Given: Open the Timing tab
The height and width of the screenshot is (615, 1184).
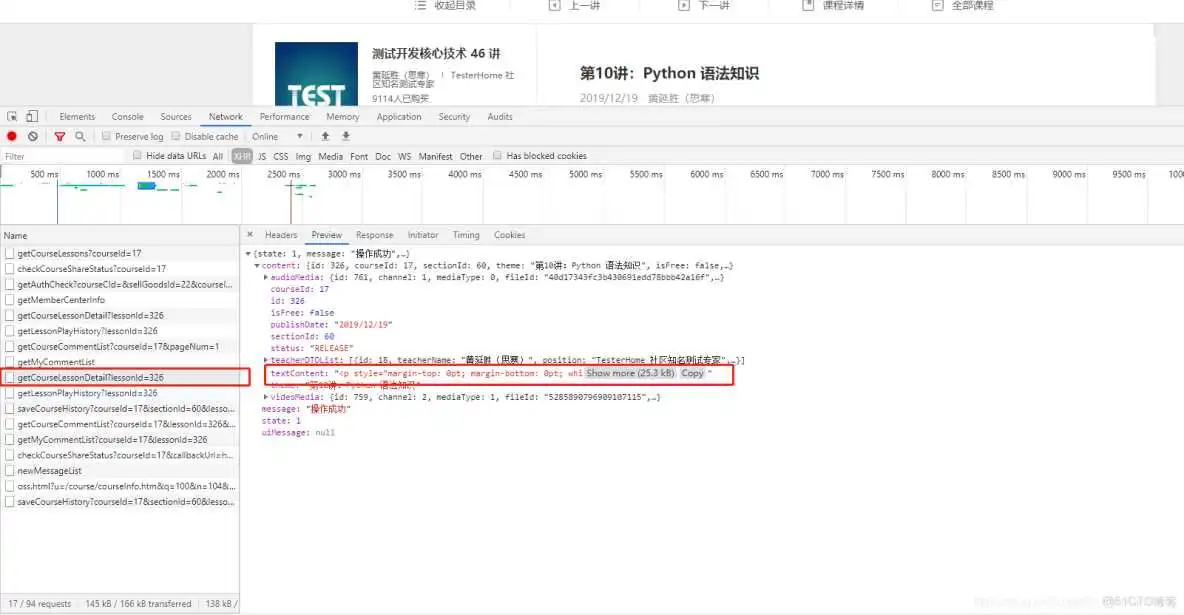Looking at the screenshot, I should [x=466, y=235].
